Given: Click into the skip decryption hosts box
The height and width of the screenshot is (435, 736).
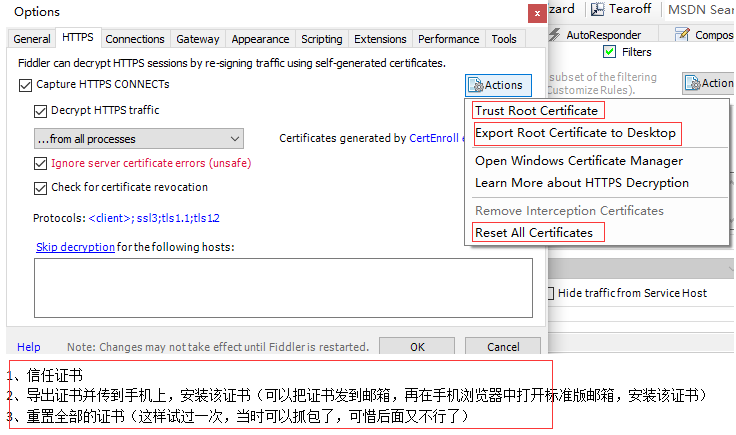Looking at the screenshot, I should click(x=284, y=288).
